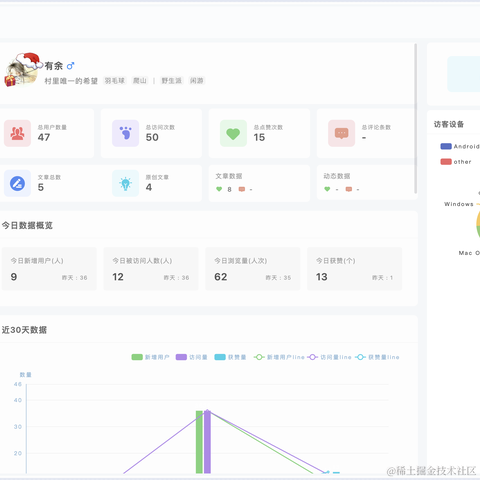Image resolution: width=480 pixels, height=480 pixels.
Task: Click the Santa-hat user avatar
Action: [x=23, y=70]
